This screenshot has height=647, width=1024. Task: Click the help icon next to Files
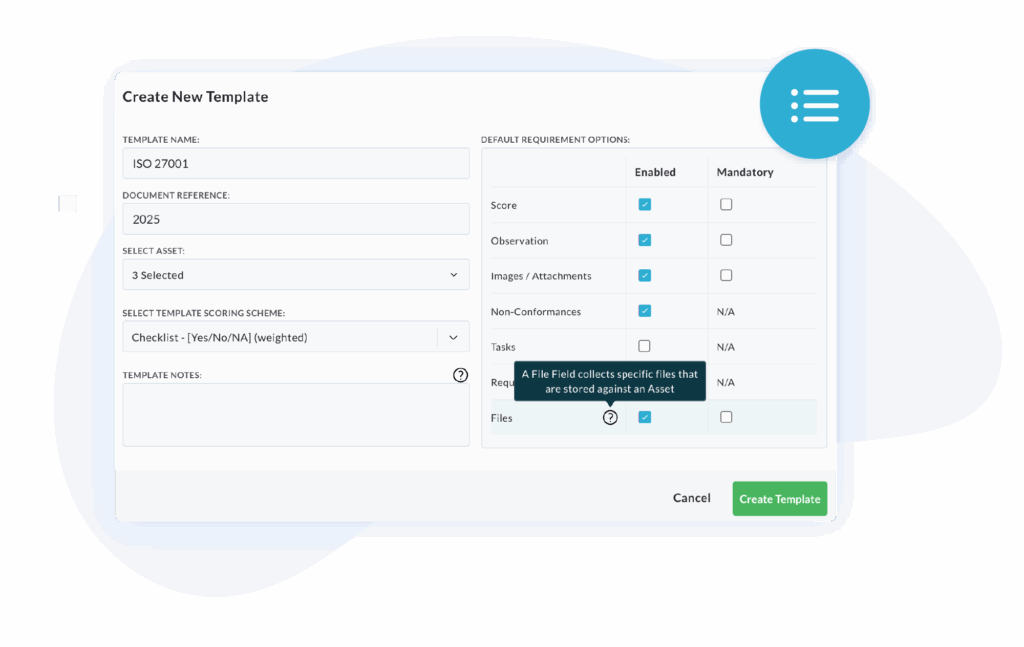pos(610,418)
